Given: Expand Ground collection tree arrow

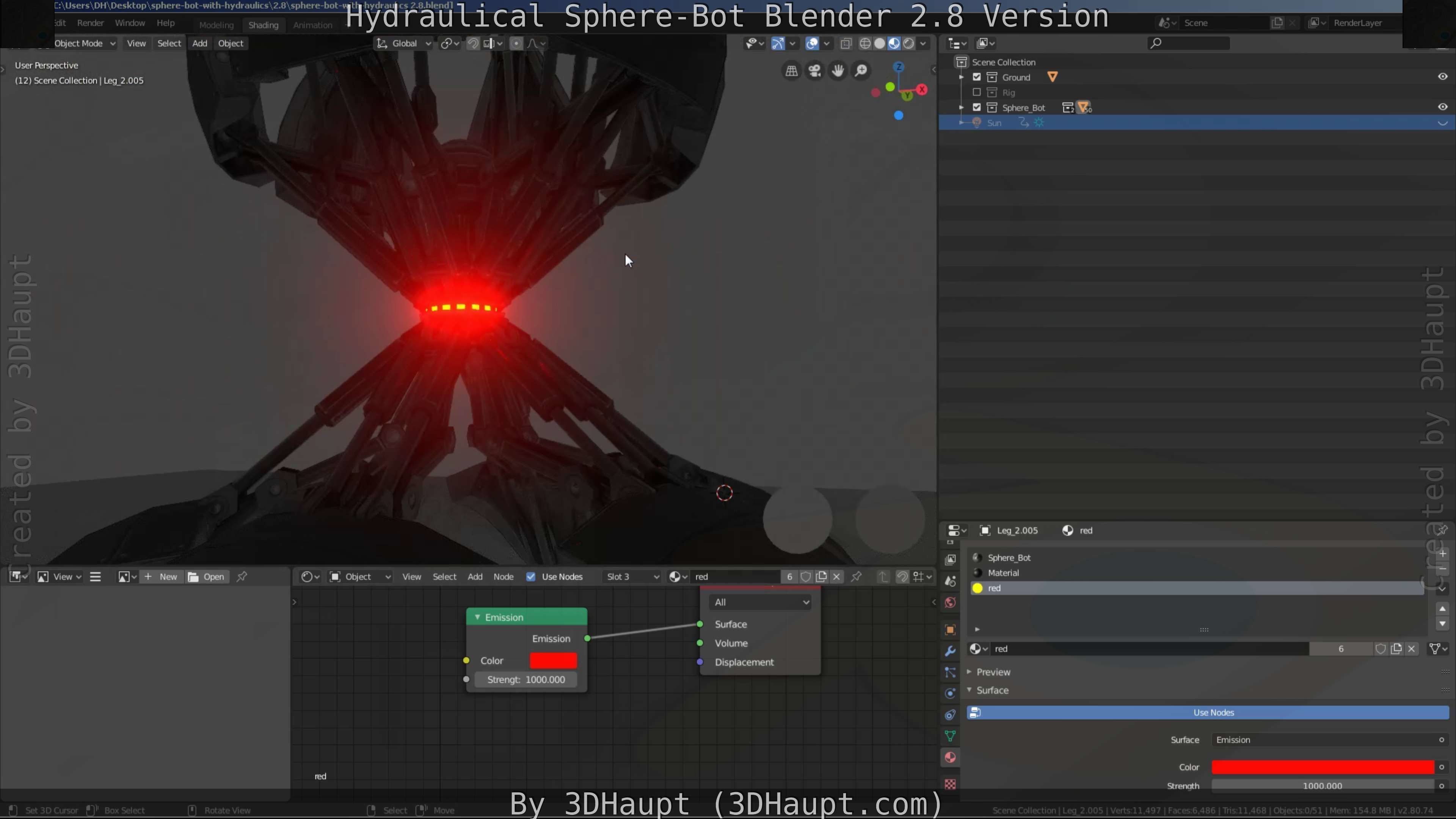Looking at the screenshot, I should 962,77.
